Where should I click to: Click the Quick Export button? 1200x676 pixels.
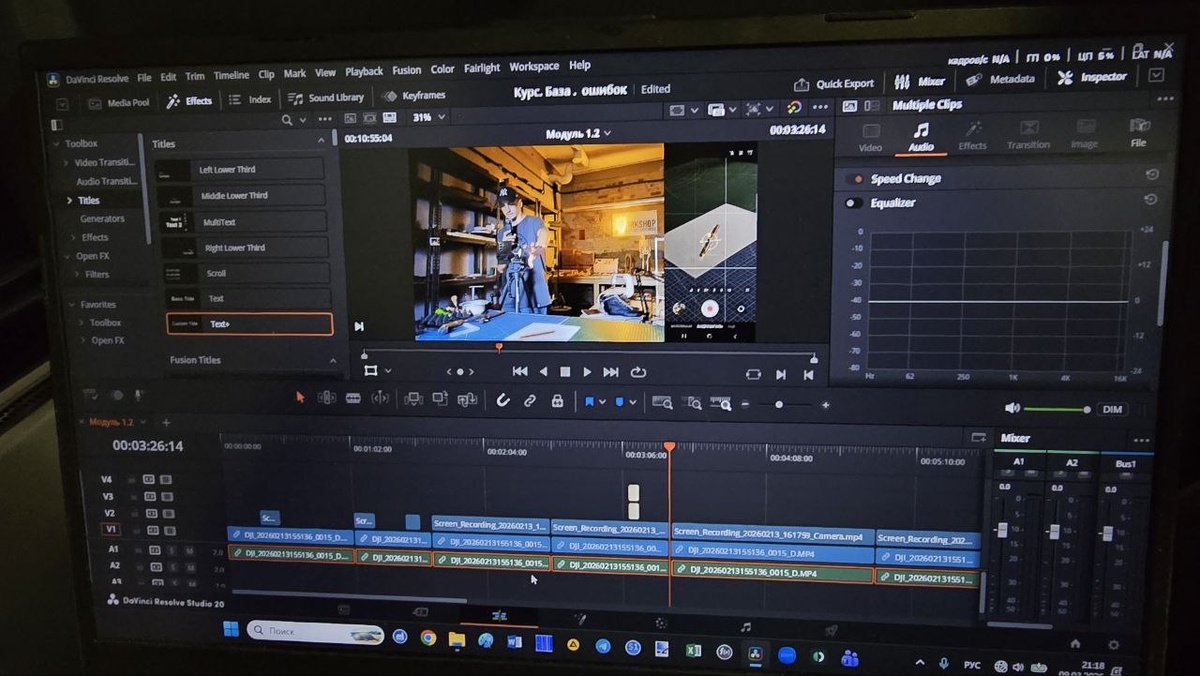click(834, 84)
